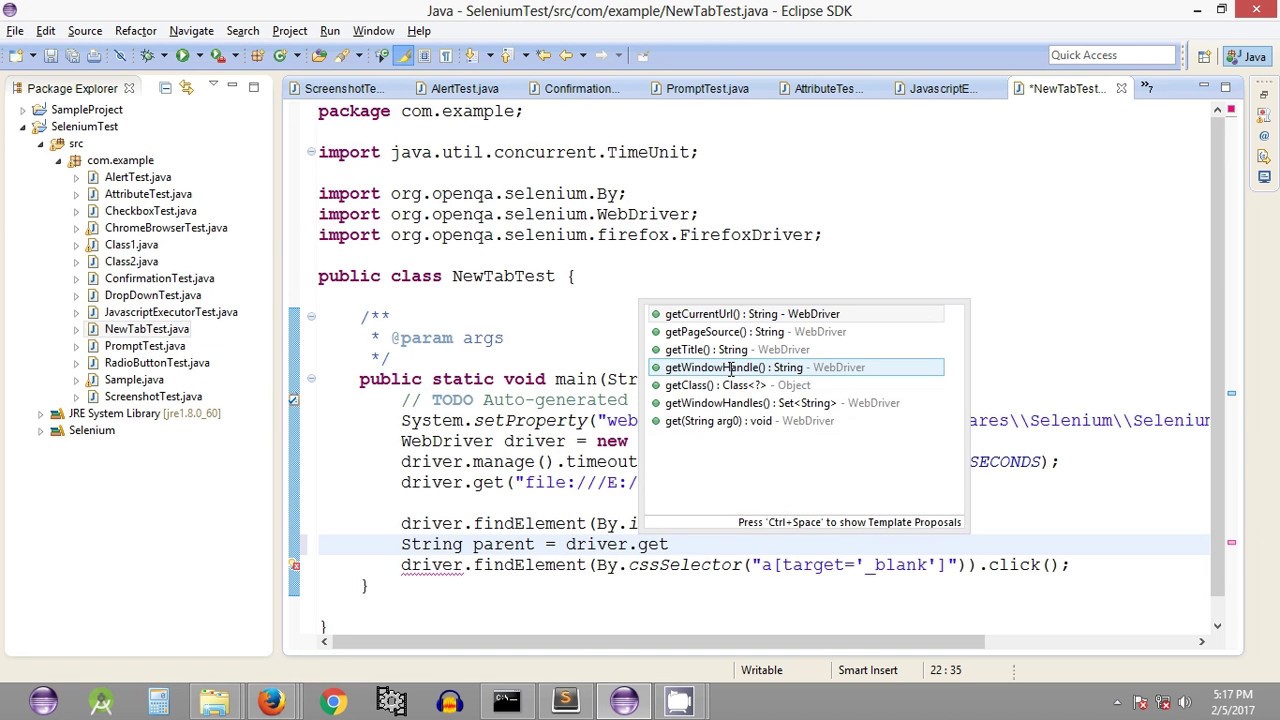Collapse the main method fold marker
Screen dimensions: 1280x720
pyautogui.click(x=311, y=379)
